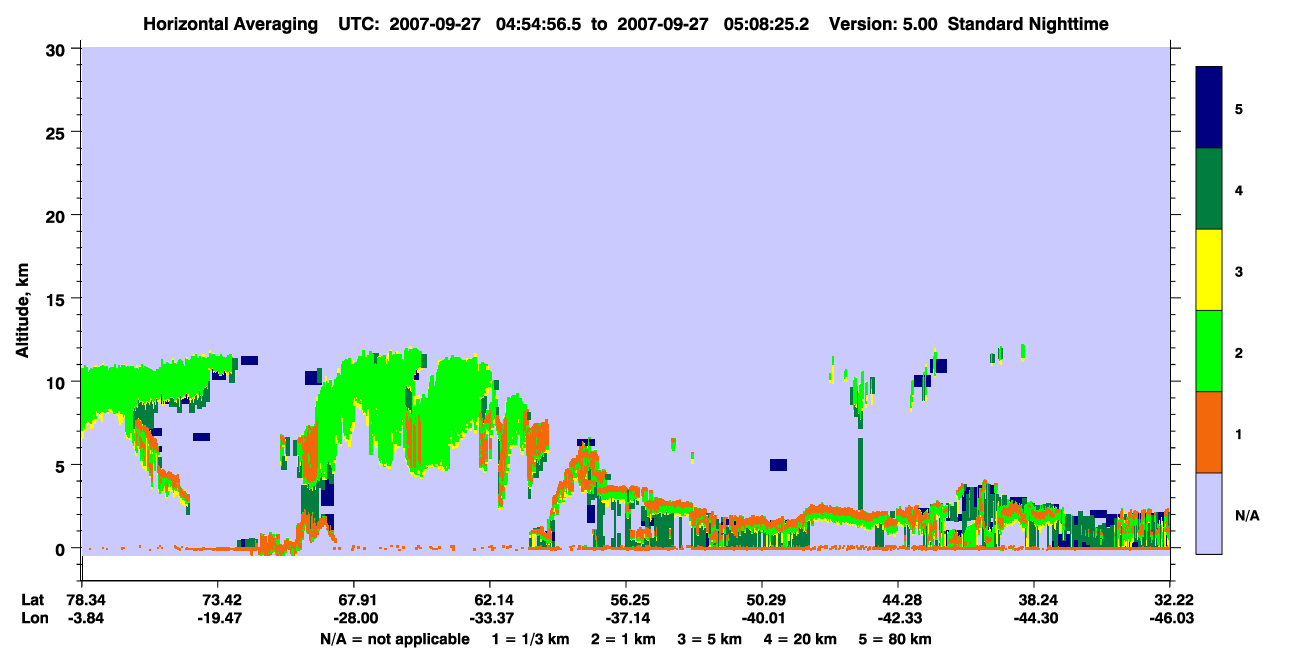Click longitude value '-33.37'

(x=490, y=619)
